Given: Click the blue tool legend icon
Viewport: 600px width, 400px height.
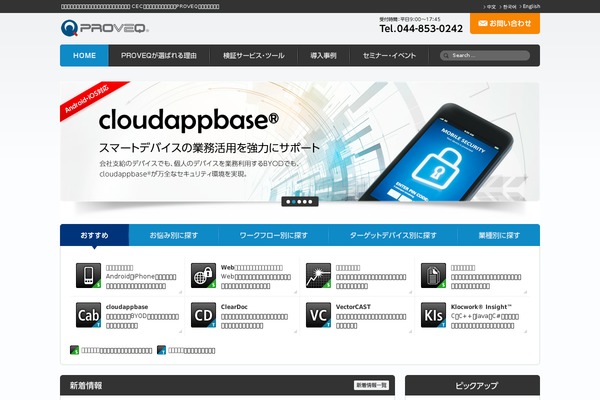Looking at the screenshot, I should coord(161,350).
